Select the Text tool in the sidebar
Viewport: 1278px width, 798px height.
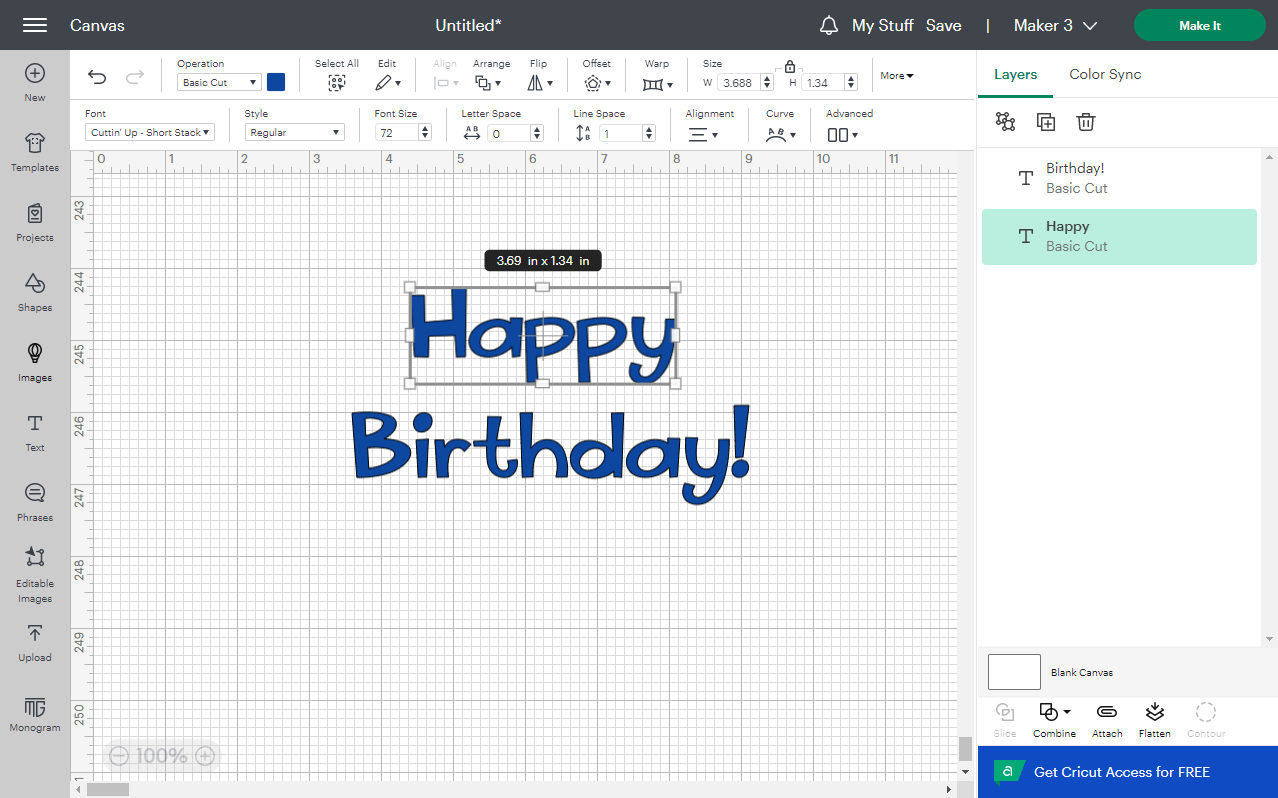(34, 432)
